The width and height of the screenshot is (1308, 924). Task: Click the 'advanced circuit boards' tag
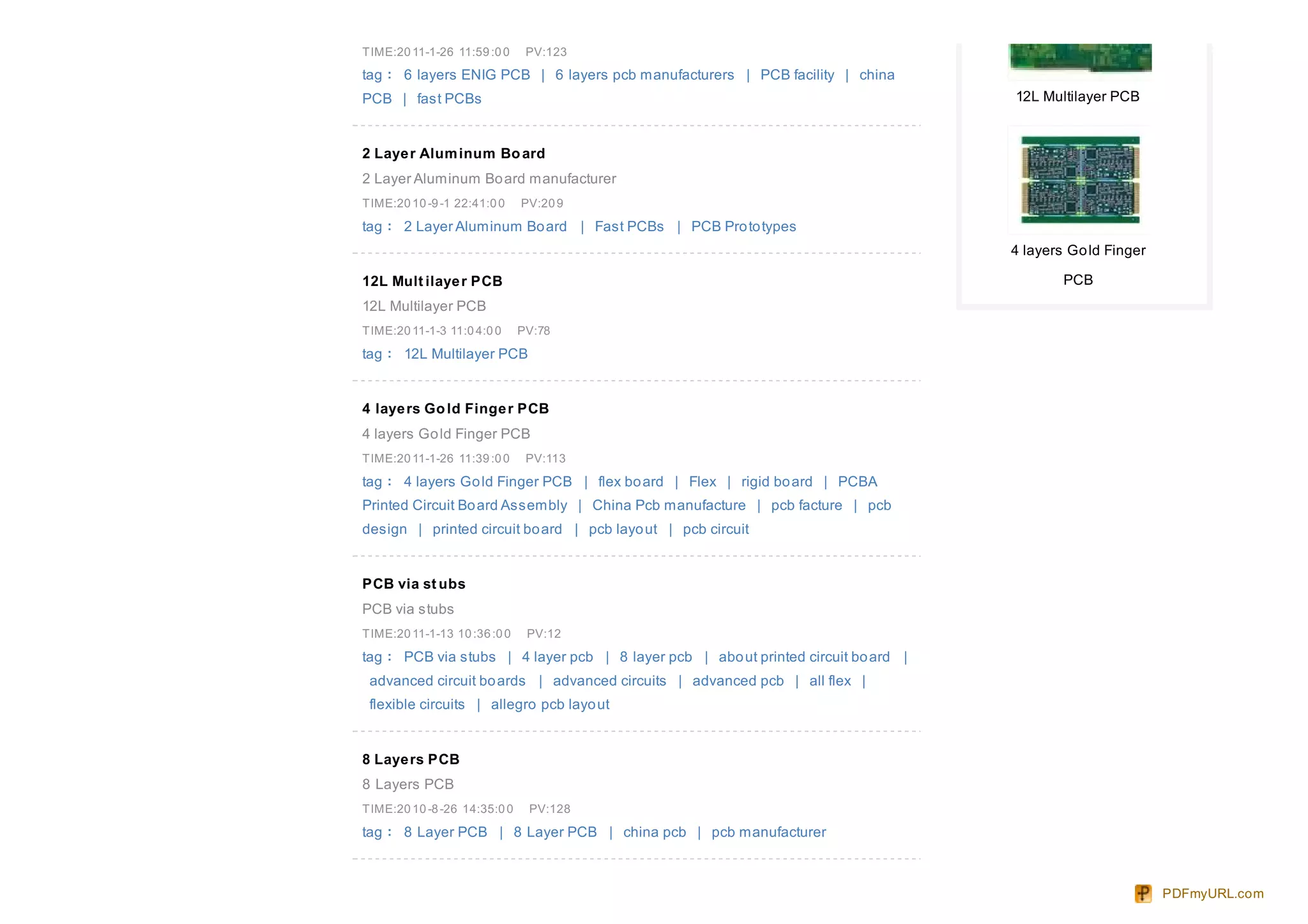coord(447,681)
